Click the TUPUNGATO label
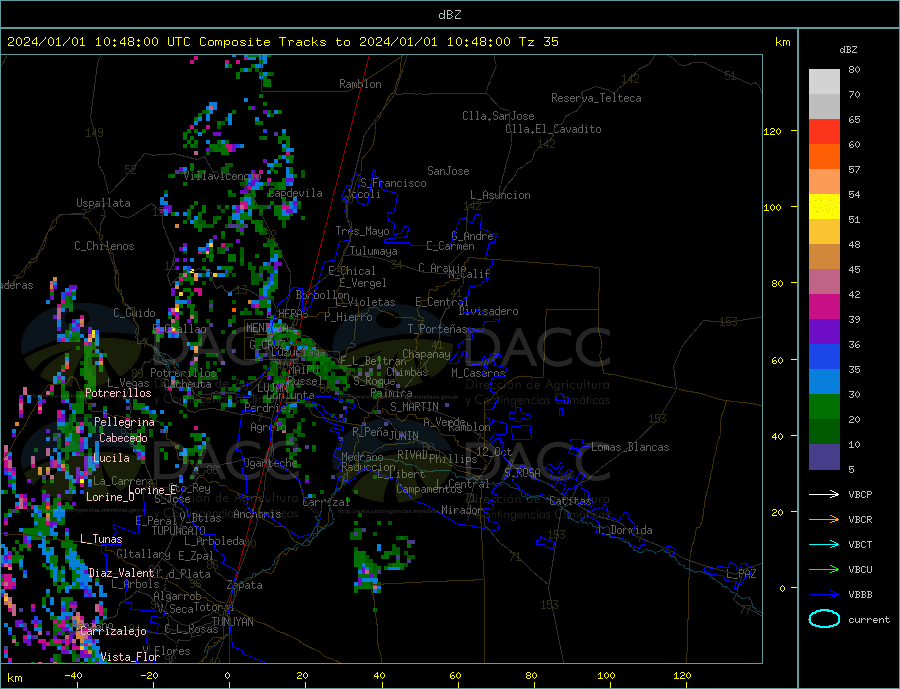The image size is (900, 689). [178, 531]
